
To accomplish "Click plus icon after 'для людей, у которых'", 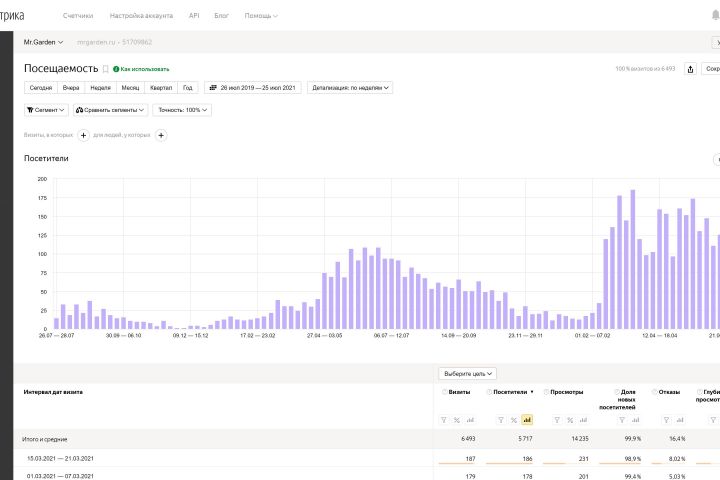I will pyautogui.click(x=161, y=135).
